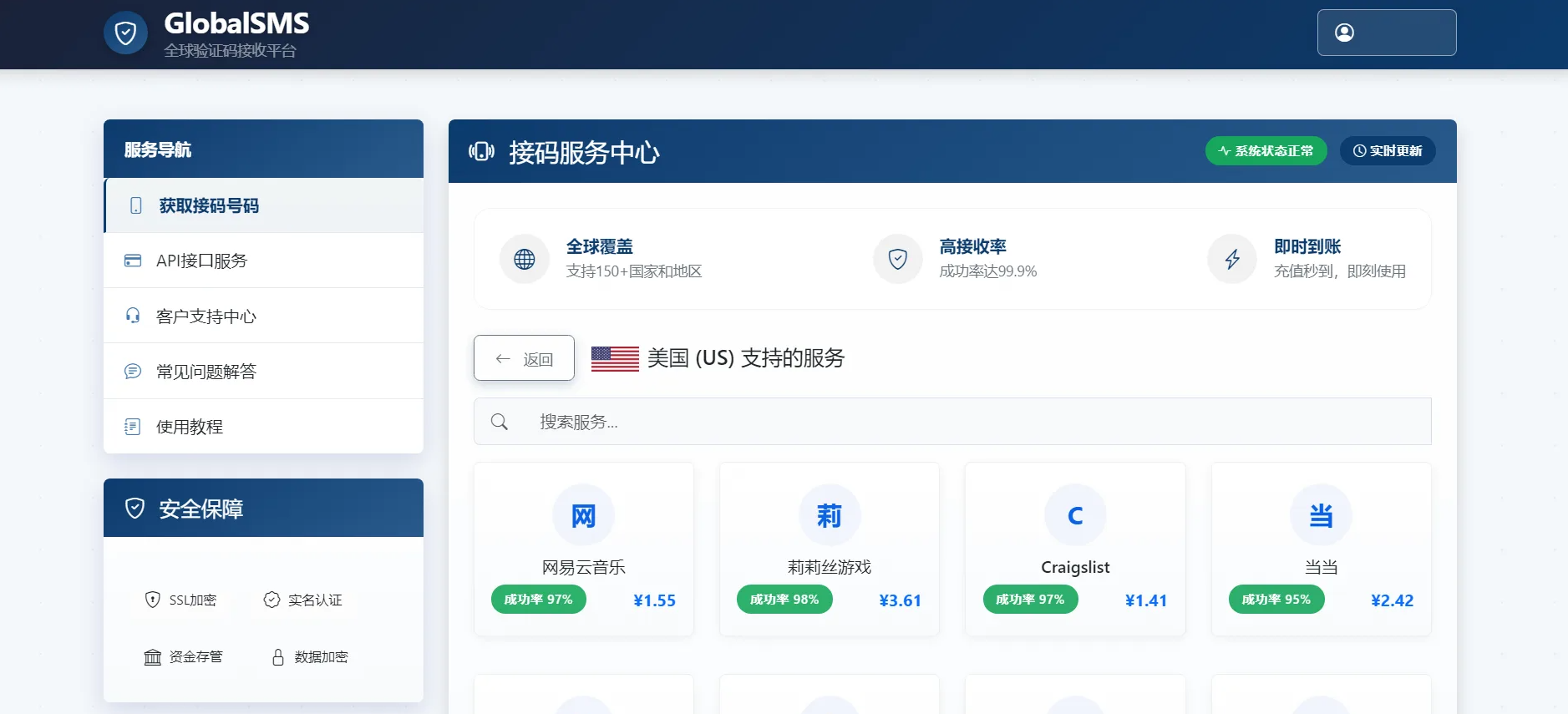Click 成功率 97% badge on 网易云音乐
Screen dimensions: 1568x714
point(539,600)
